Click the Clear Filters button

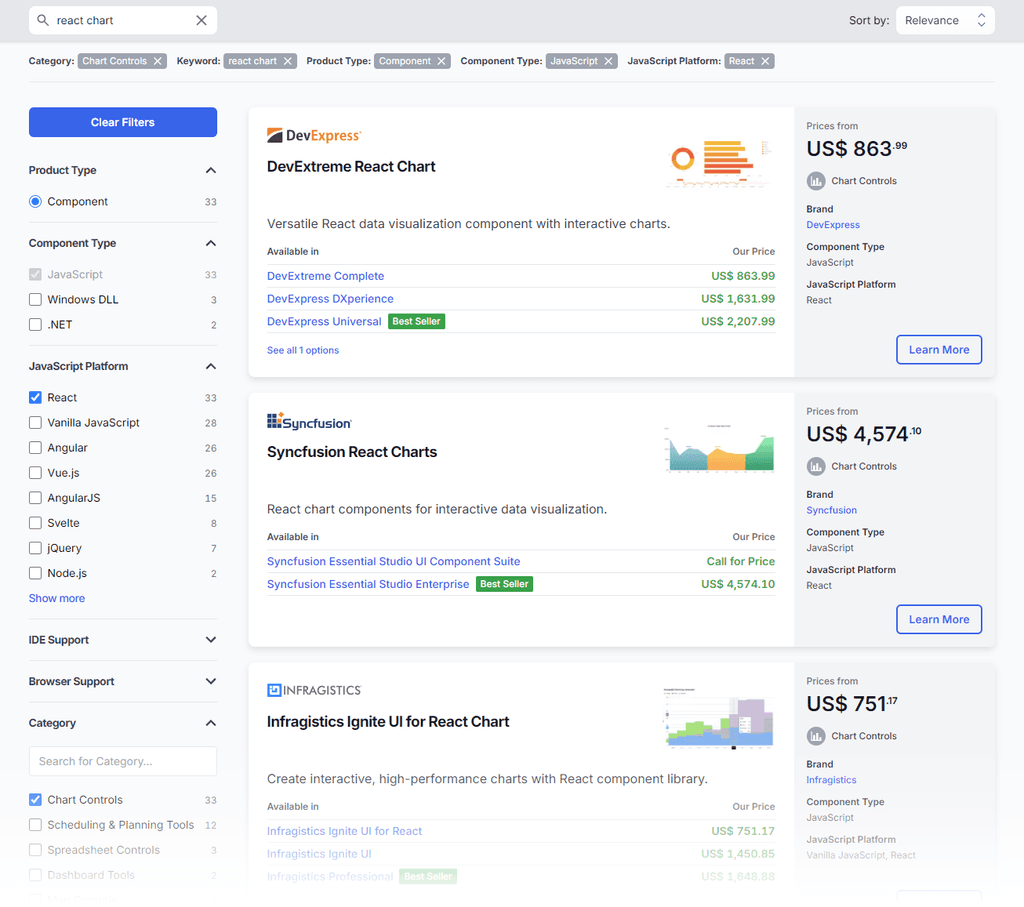tap(123, 122)
